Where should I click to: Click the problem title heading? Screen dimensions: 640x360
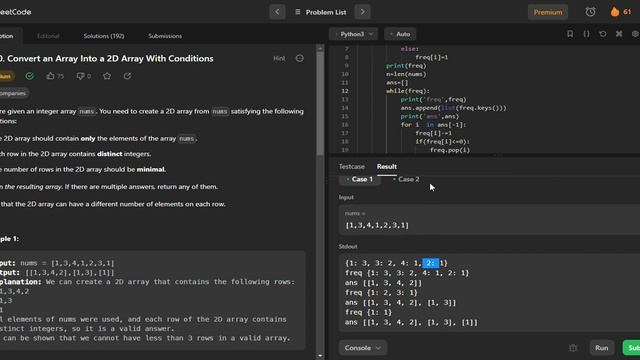107,58
